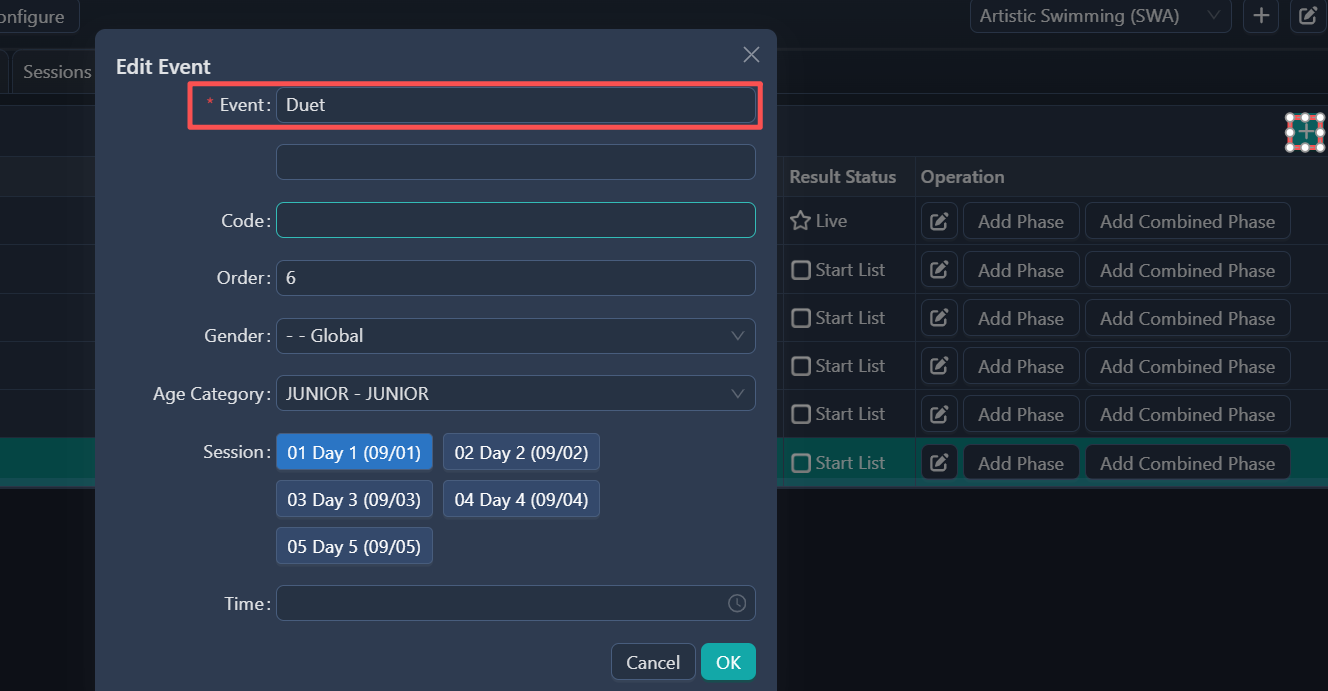Select session 01 Day 1 (09/01)
The width and height of the screenshot is (1328, 691).
coord(354,452)
